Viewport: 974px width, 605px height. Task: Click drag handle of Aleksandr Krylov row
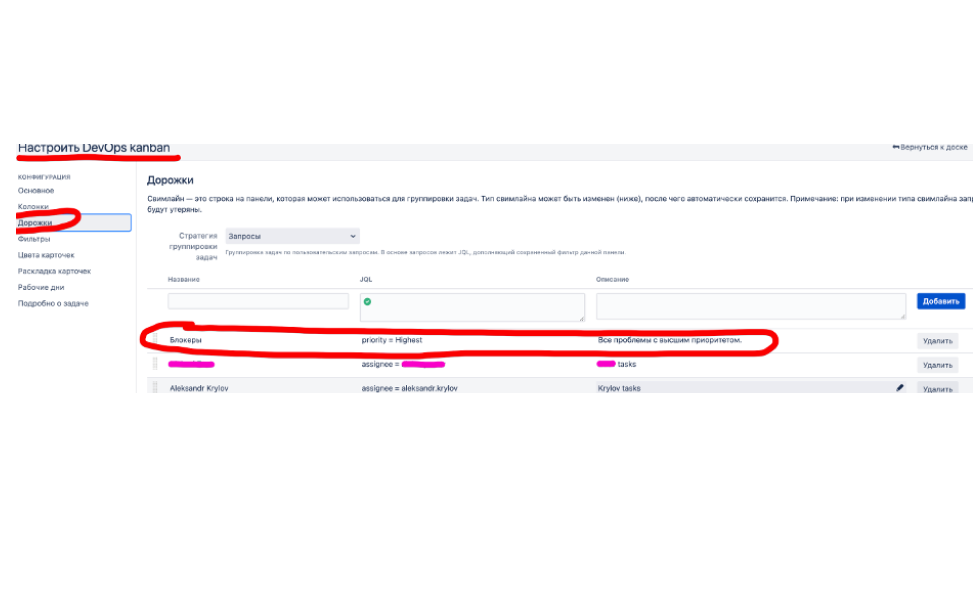155,387
